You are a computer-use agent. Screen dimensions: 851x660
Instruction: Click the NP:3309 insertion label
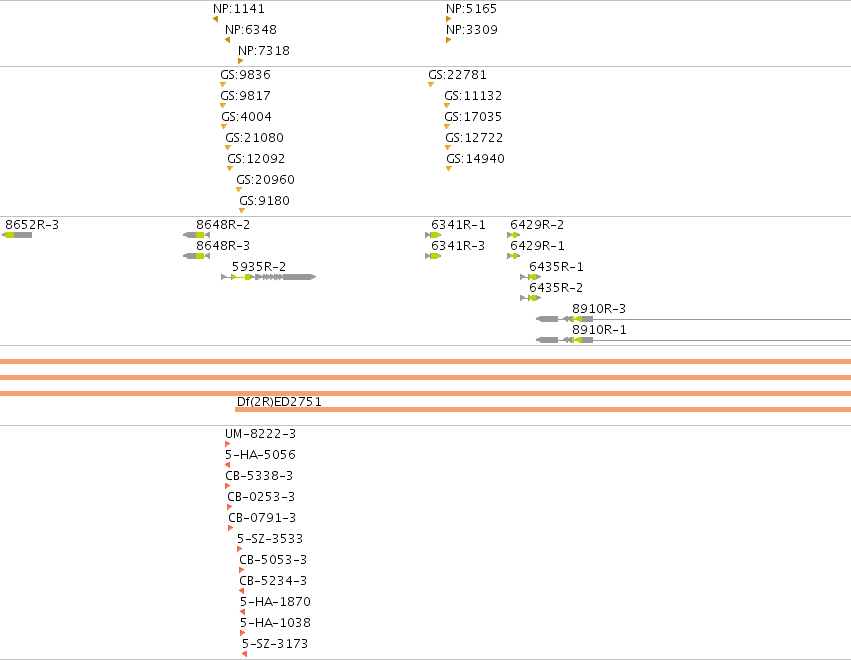tap(472, 29)
